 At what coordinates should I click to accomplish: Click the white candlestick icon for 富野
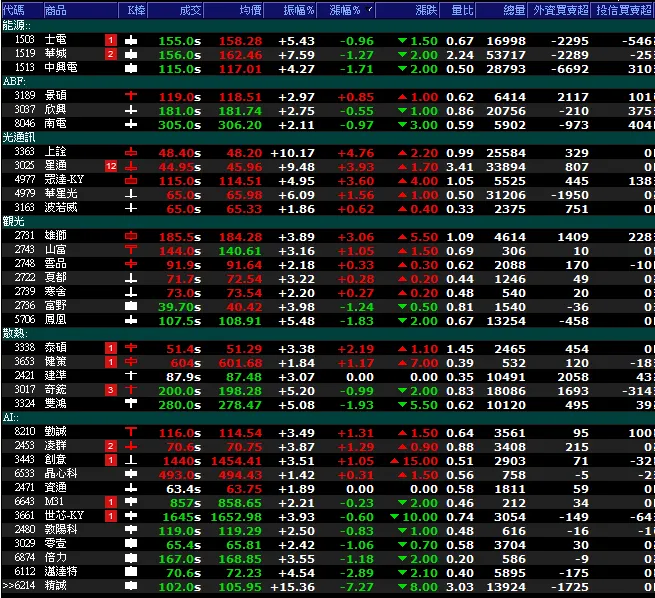click(x=131, y=306)
